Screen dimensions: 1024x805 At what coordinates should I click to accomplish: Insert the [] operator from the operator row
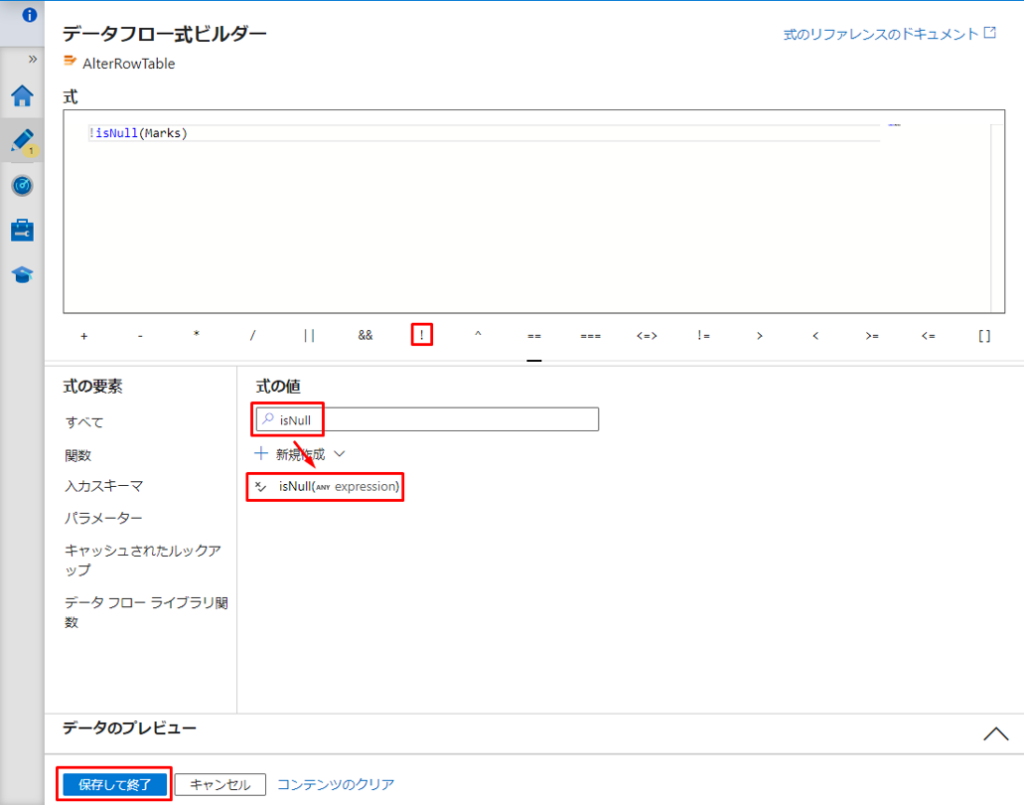pos(983,335)
